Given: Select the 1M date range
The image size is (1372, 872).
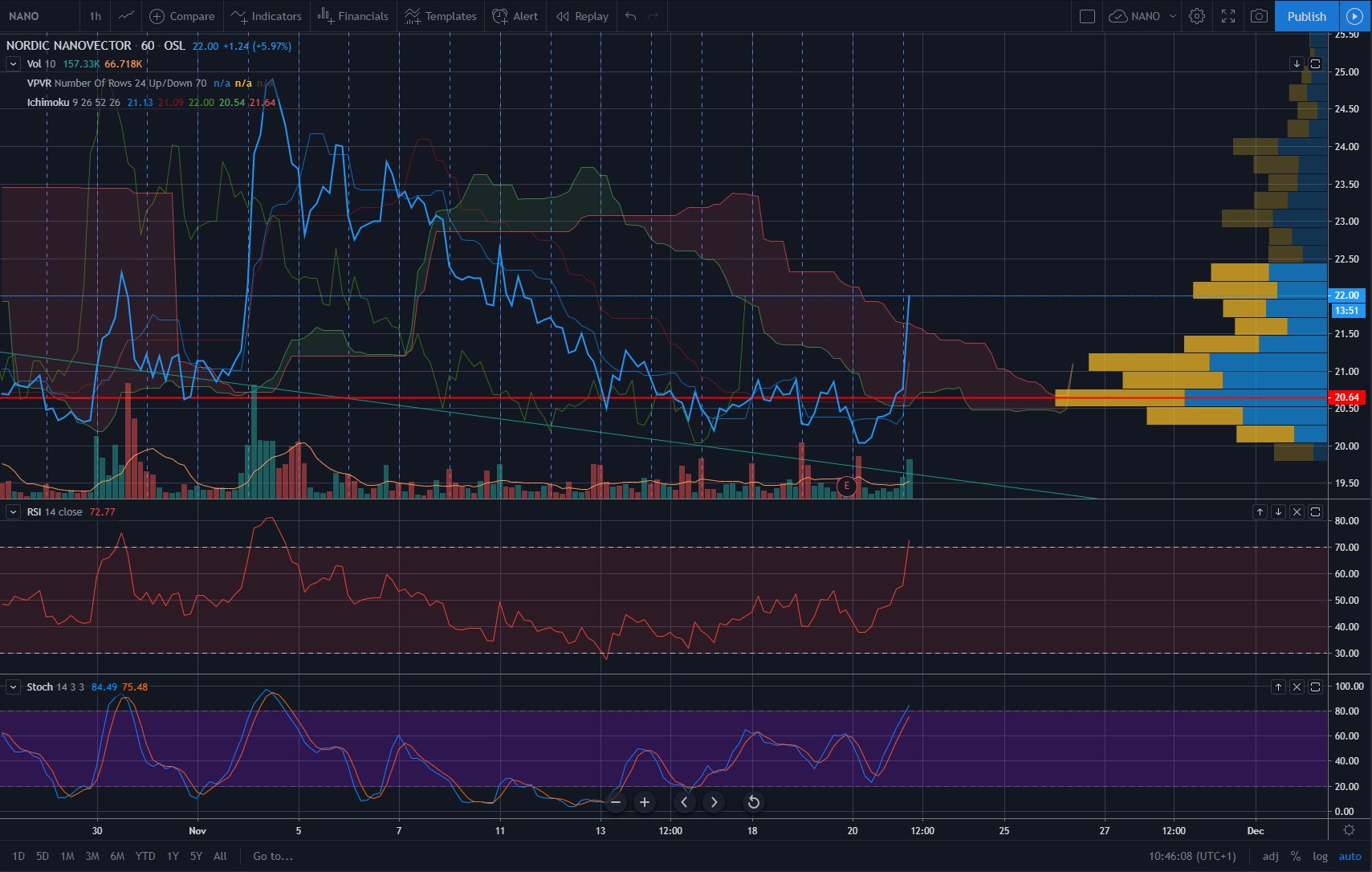Looking at the screenshot, I should [67, 856].
